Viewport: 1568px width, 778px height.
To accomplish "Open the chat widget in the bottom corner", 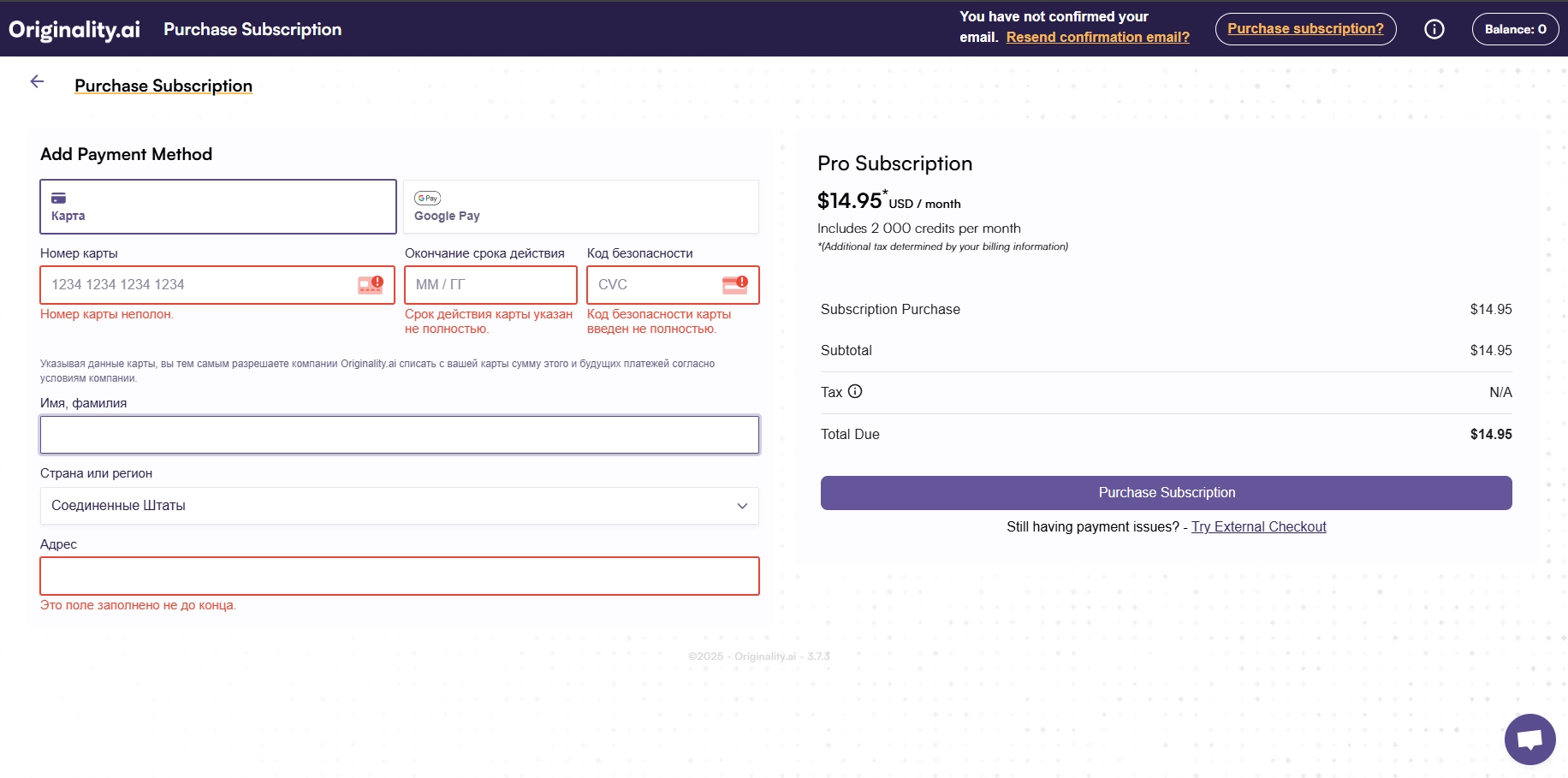I will pos(1530,739).
